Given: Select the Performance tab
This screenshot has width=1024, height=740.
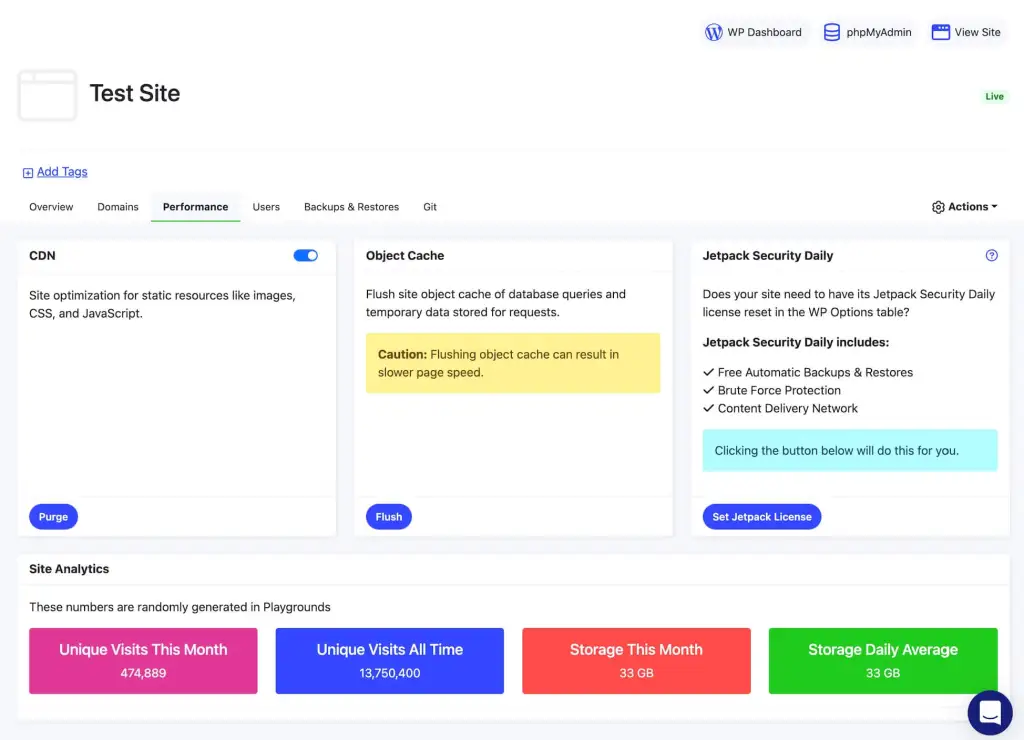Looking at the screenshot, I should pos(195,207).
